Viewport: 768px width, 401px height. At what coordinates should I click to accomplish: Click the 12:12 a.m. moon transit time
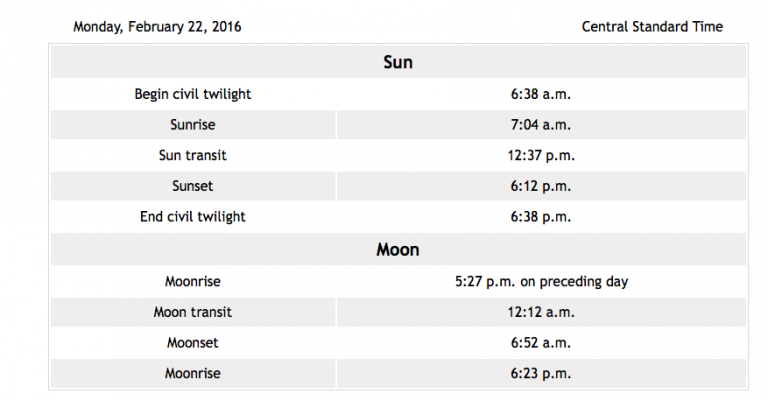(x=541, y=312)
